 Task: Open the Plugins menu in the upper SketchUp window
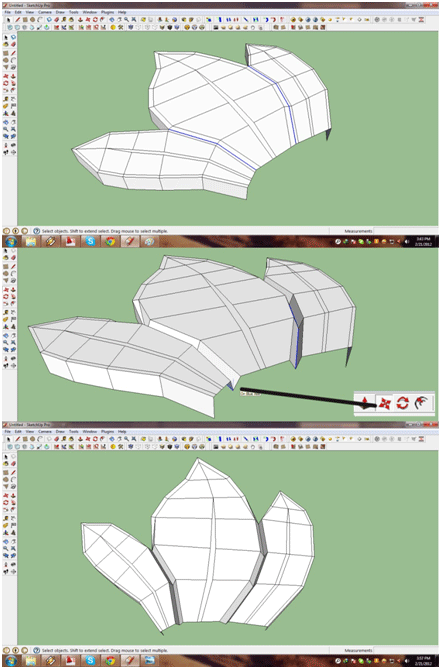[x=107, y=12]
